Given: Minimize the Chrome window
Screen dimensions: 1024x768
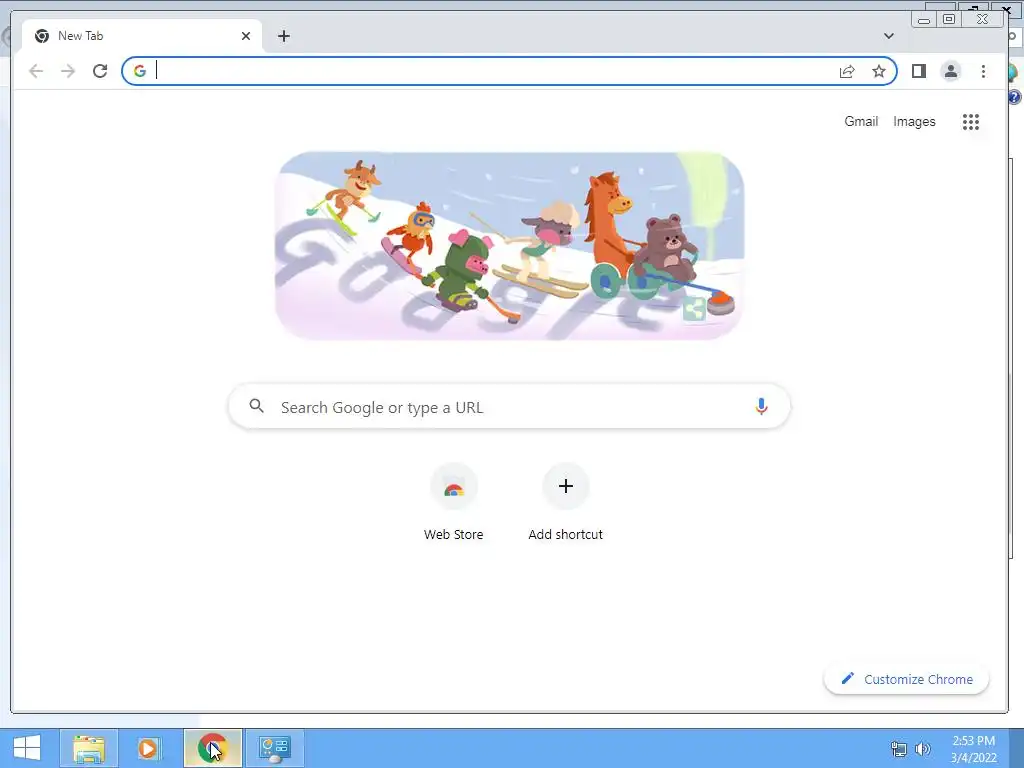Looking at the screenshot, I should [x=924, y=19].
